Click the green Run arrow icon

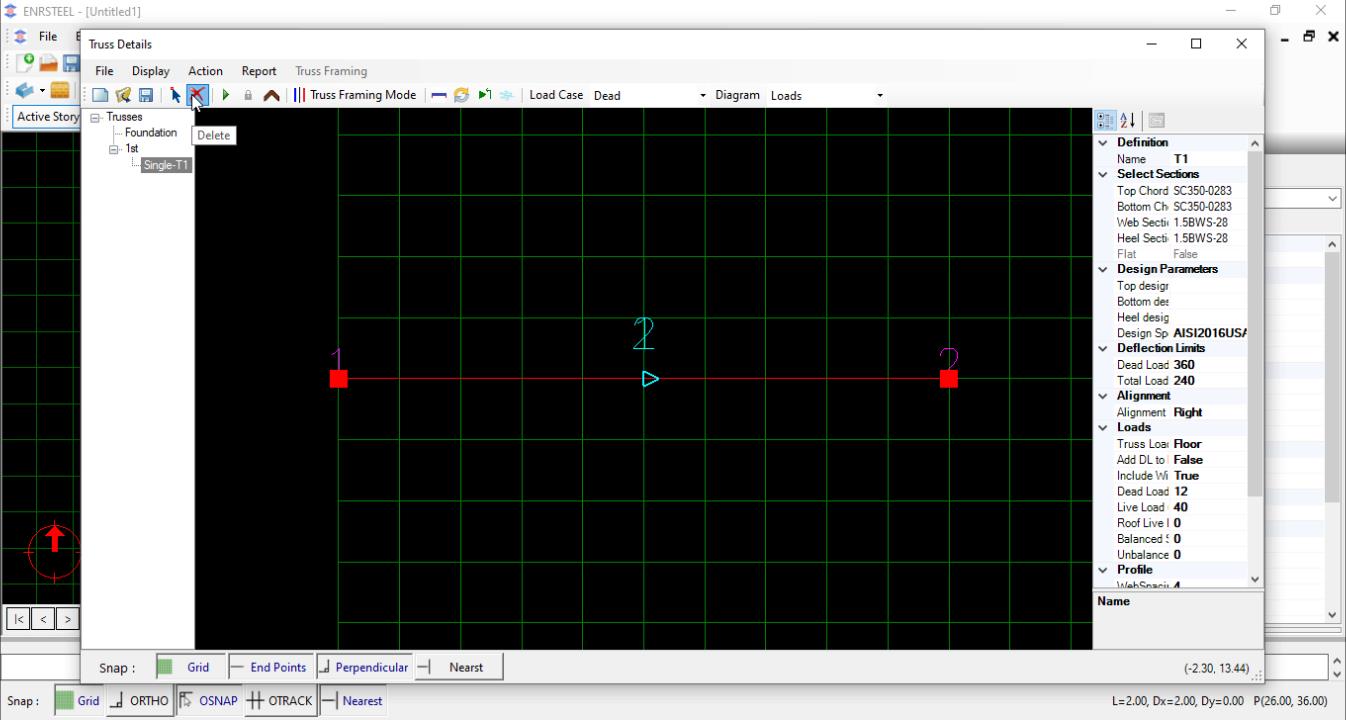click(226, 95)
